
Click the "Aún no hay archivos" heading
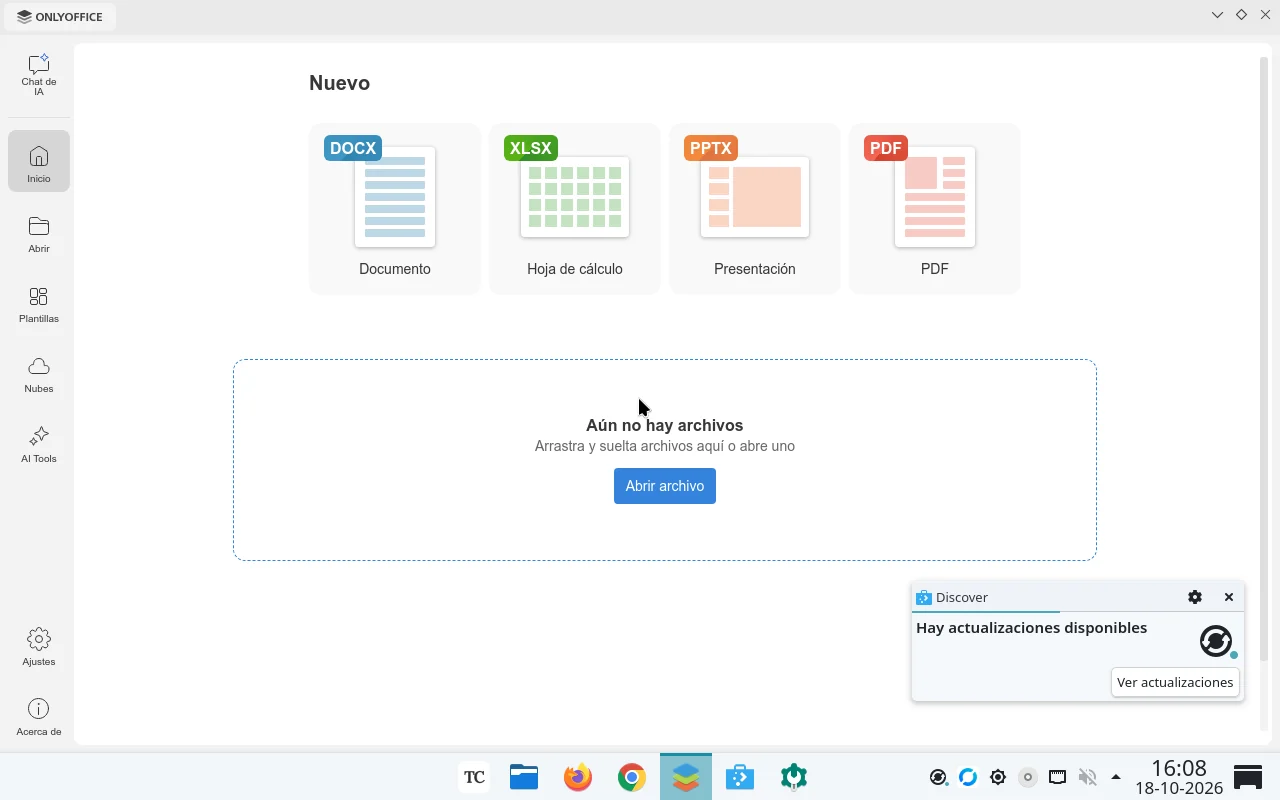click(x=665, y=425)
